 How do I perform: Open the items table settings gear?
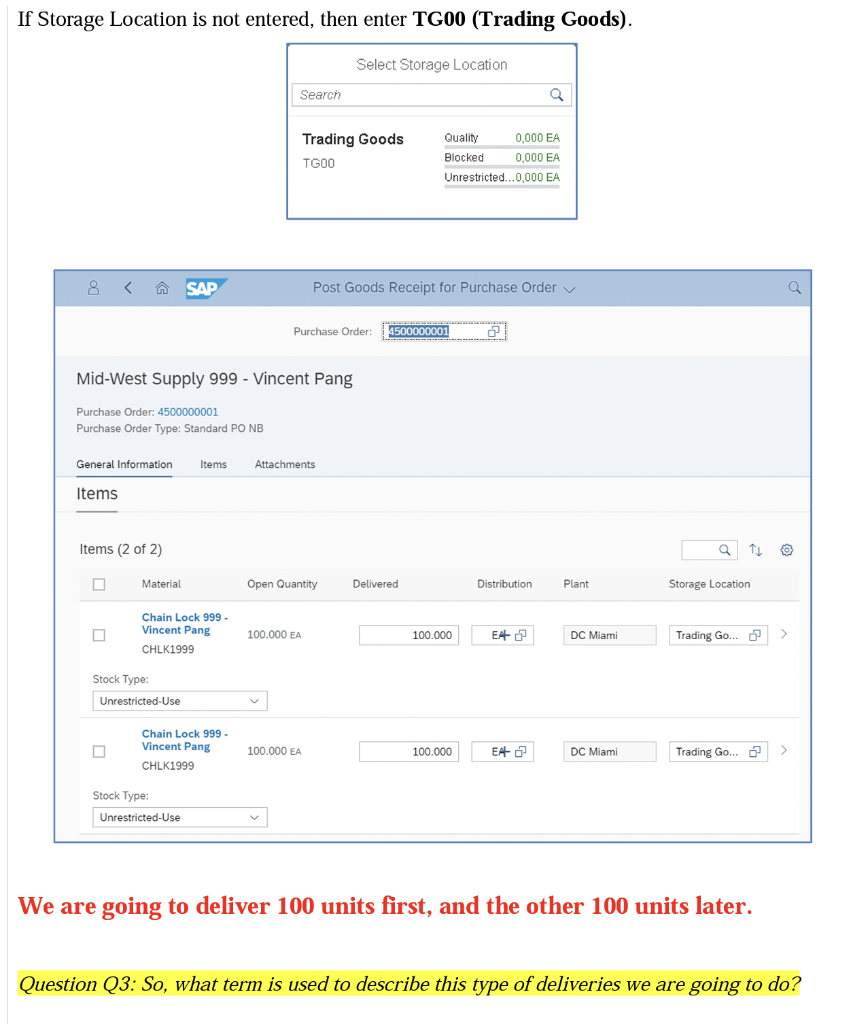click(x=787, y=550)
